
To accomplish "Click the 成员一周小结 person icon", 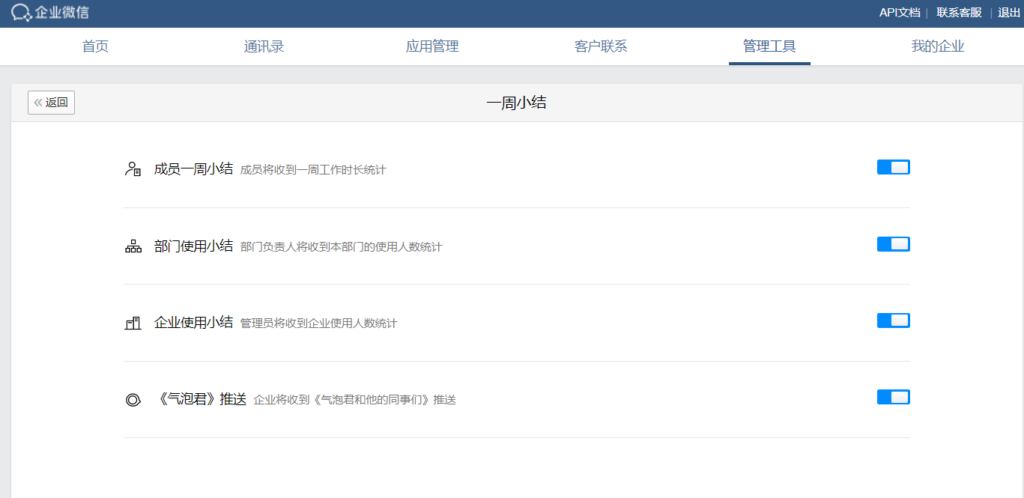I will click(133, 169).
